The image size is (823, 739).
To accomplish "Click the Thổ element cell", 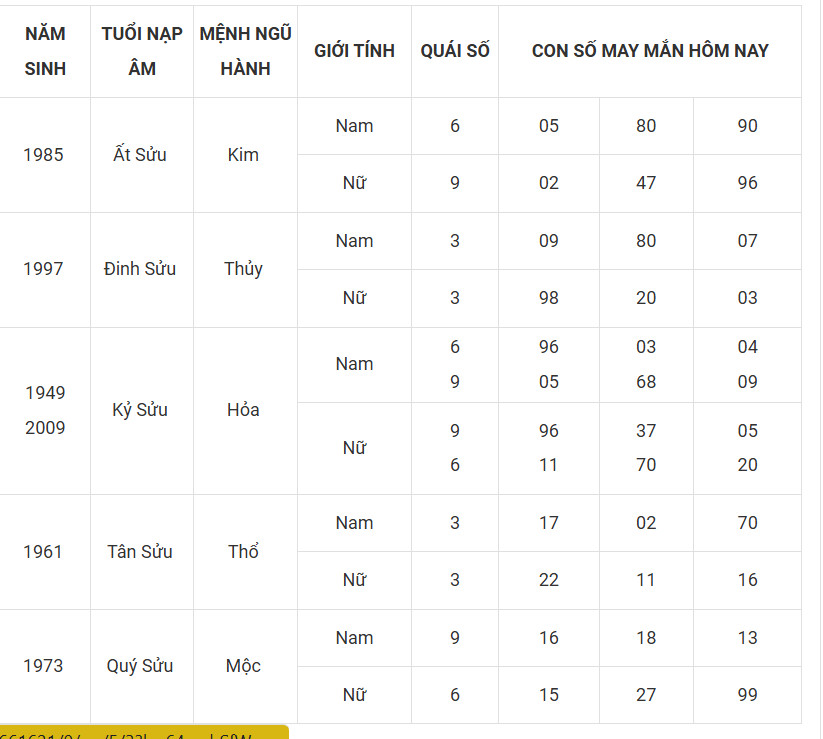I will click(x=243, y=552).
